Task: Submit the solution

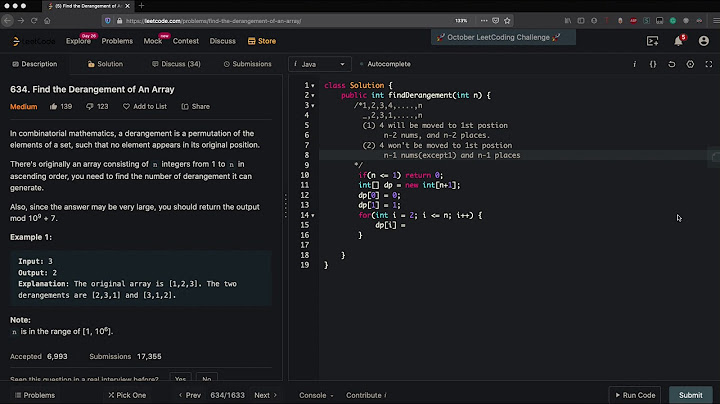Action: (690, 395)
